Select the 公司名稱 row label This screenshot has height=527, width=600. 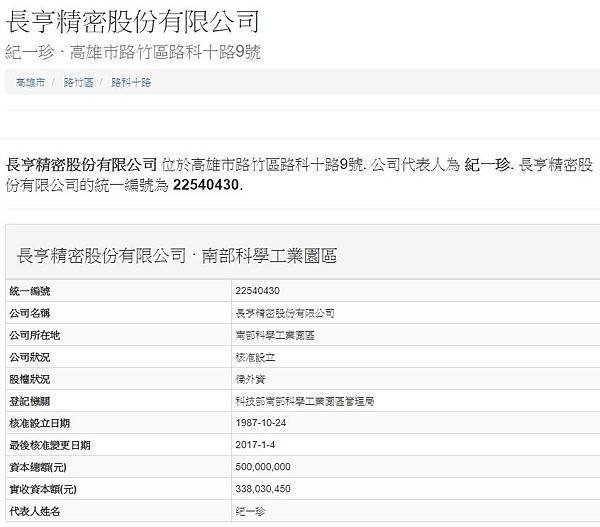click(30, 313)
